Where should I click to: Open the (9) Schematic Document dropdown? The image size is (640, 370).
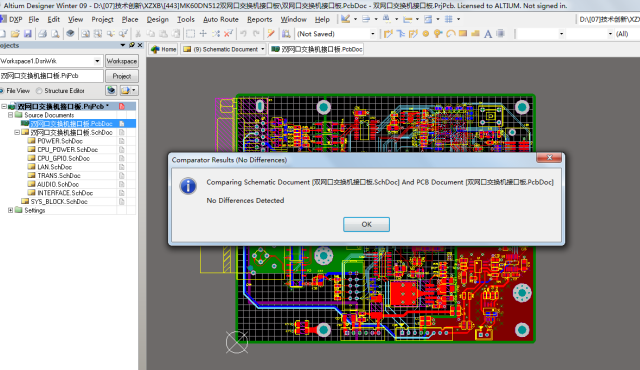point(262,49)
